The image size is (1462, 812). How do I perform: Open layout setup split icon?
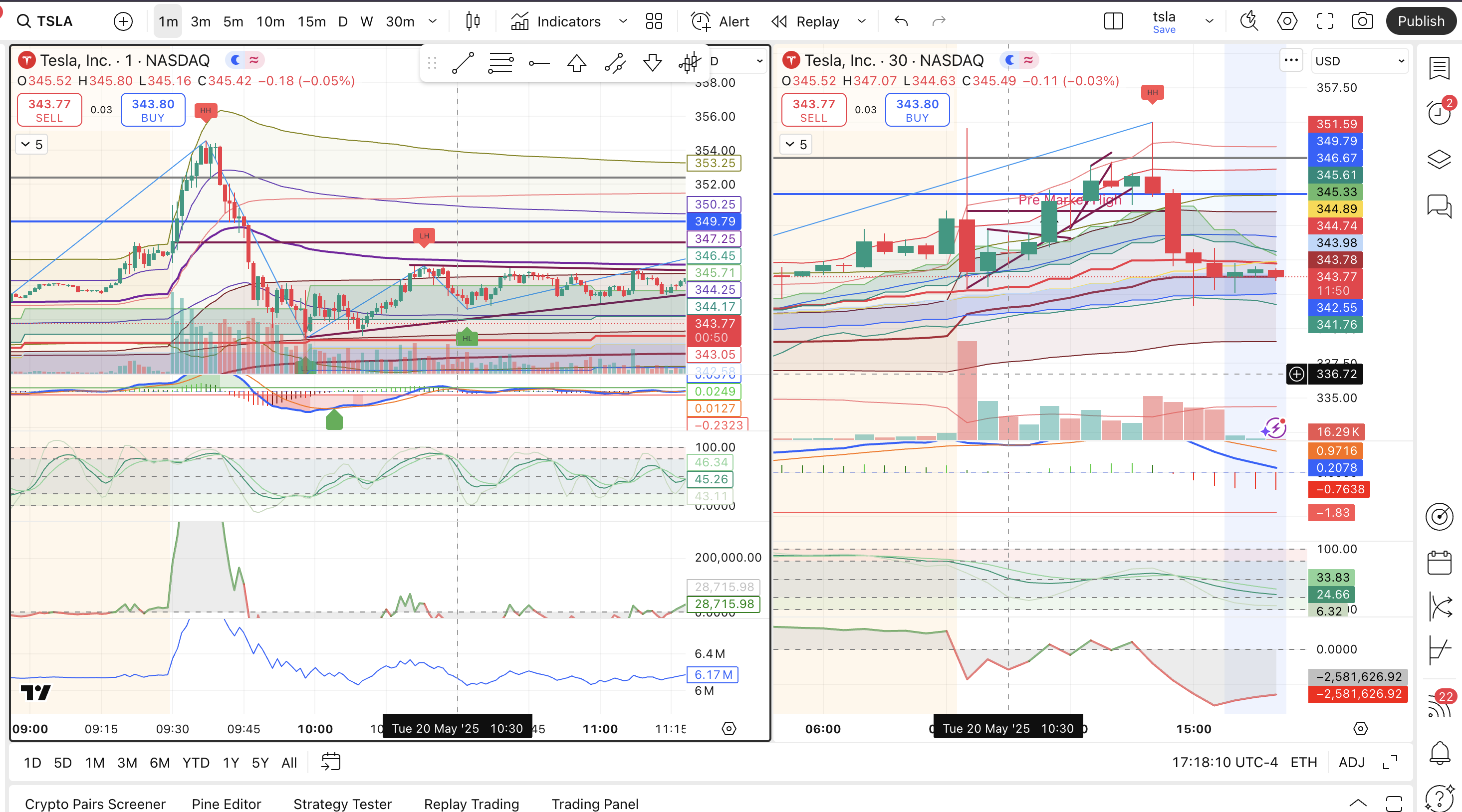tap(1114, 21)
